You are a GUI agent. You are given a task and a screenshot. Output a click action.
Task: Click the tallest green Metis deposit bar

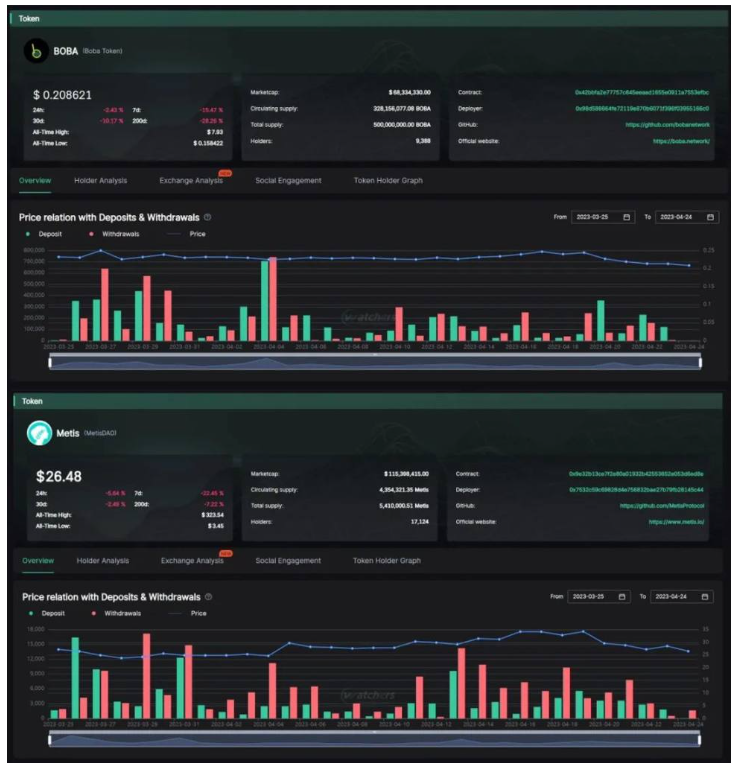(x=75, y=677)
